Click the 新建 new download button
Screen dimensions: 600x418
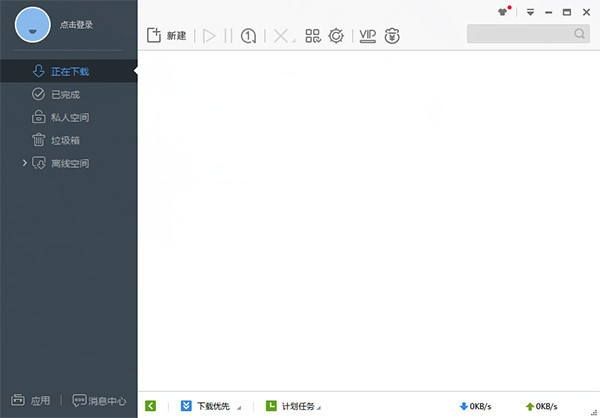pyautogui.click(x=167, y=36)
